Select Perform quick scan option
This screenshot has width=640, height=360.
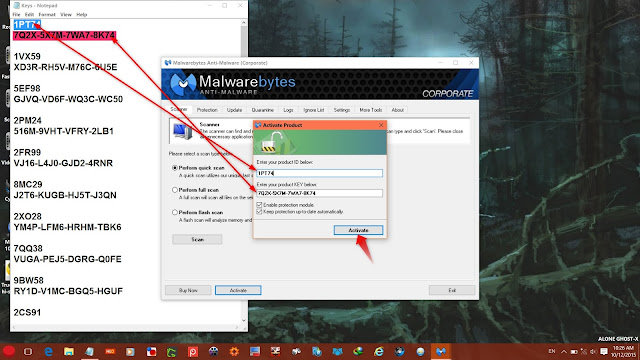tap(175, 168)
